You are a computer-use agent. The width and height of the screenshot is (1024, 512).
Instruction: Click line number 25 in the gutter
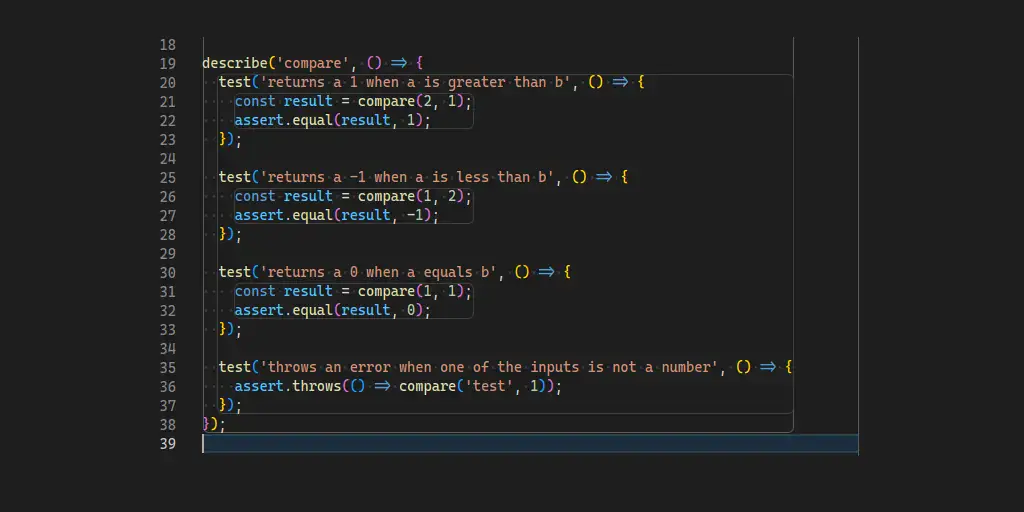tap(167, 178)
